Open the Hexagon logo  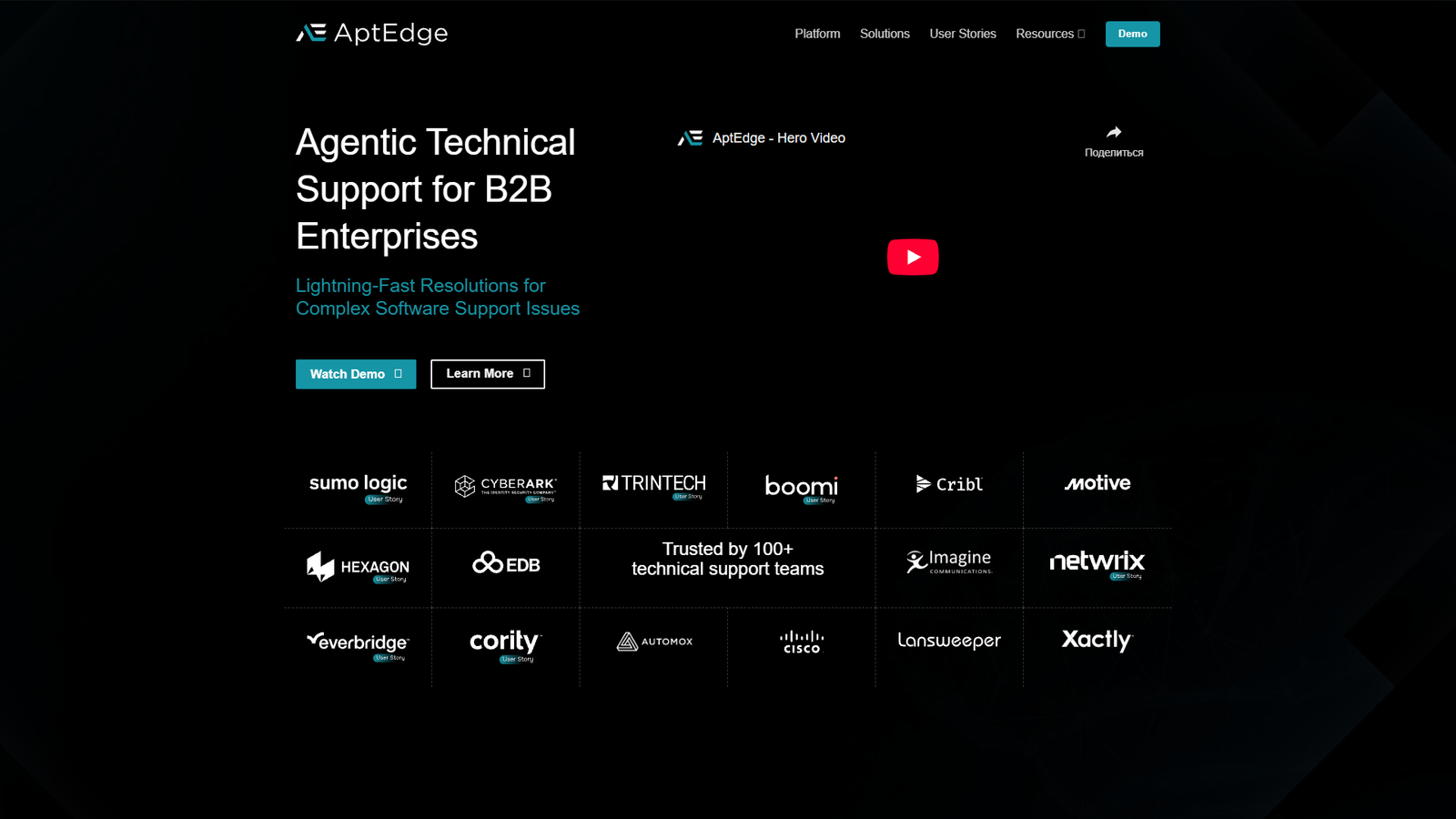(358, 566)
